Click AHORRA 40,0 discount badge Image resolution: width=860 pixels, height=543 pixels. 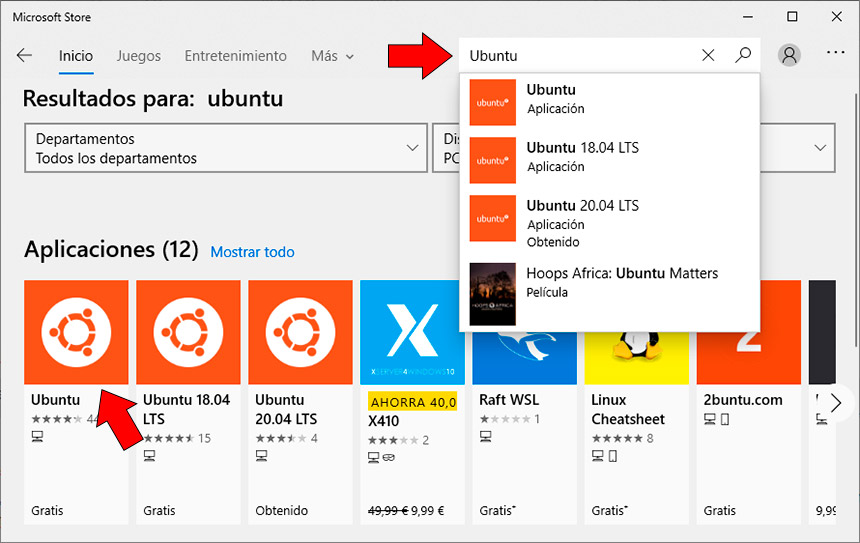point(412,402)
